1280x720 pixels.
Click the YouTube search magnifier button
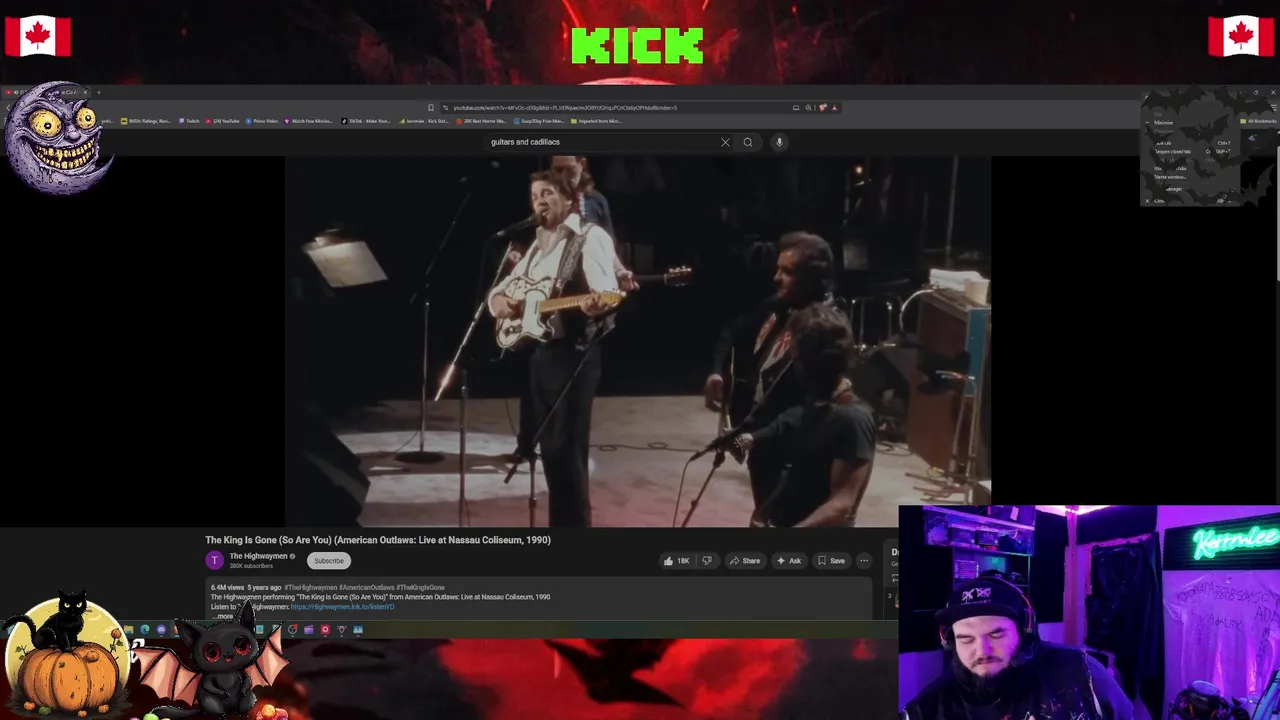747,142
